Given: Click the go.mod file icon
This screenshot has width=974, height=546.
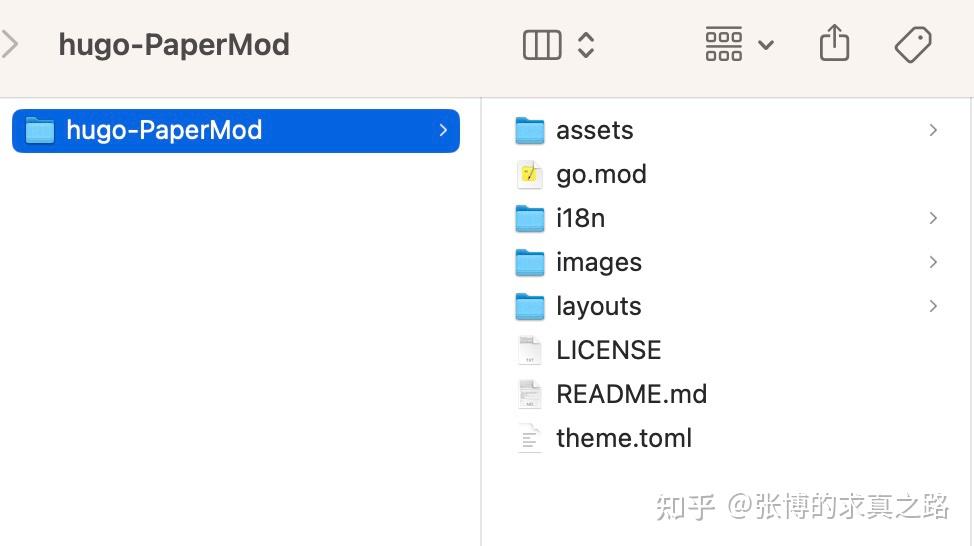Looking at the screenshot, I should coord(530,174).
